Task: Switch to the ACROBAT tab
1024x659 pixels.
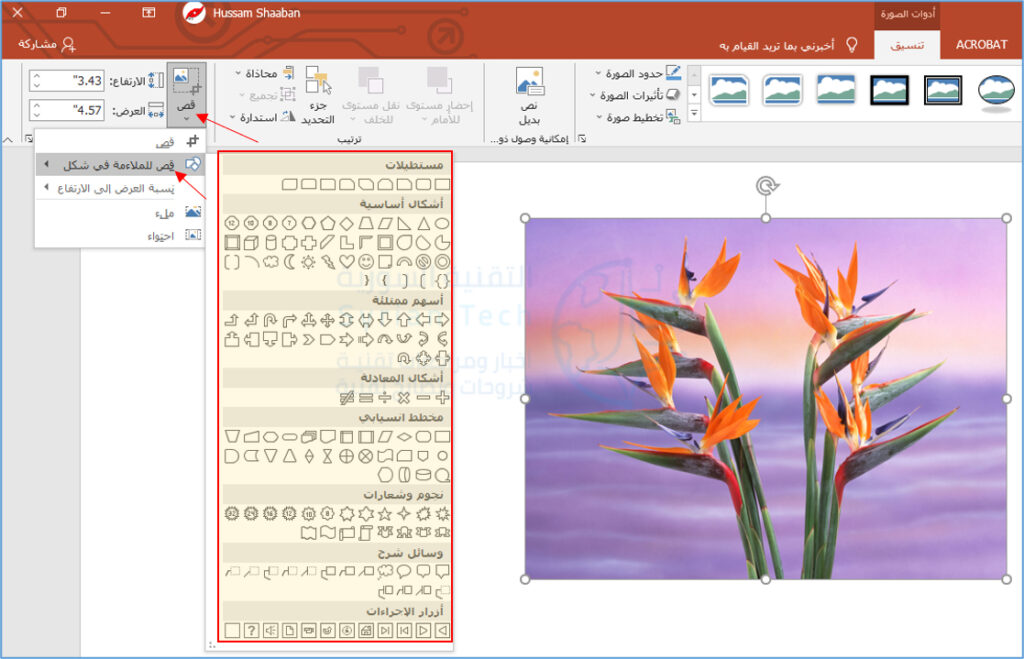Action: [x=981, y=45]
